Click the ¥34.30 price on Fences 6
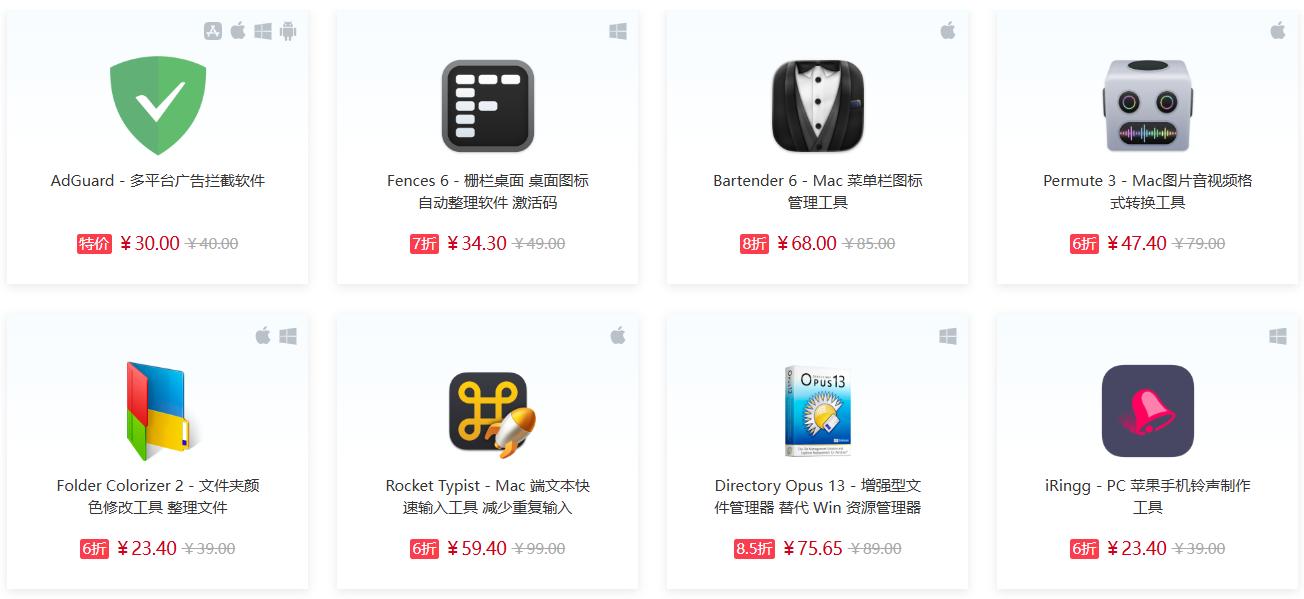Image resolution: width=1304 pixels, height=599 pixels. (477, 243)
